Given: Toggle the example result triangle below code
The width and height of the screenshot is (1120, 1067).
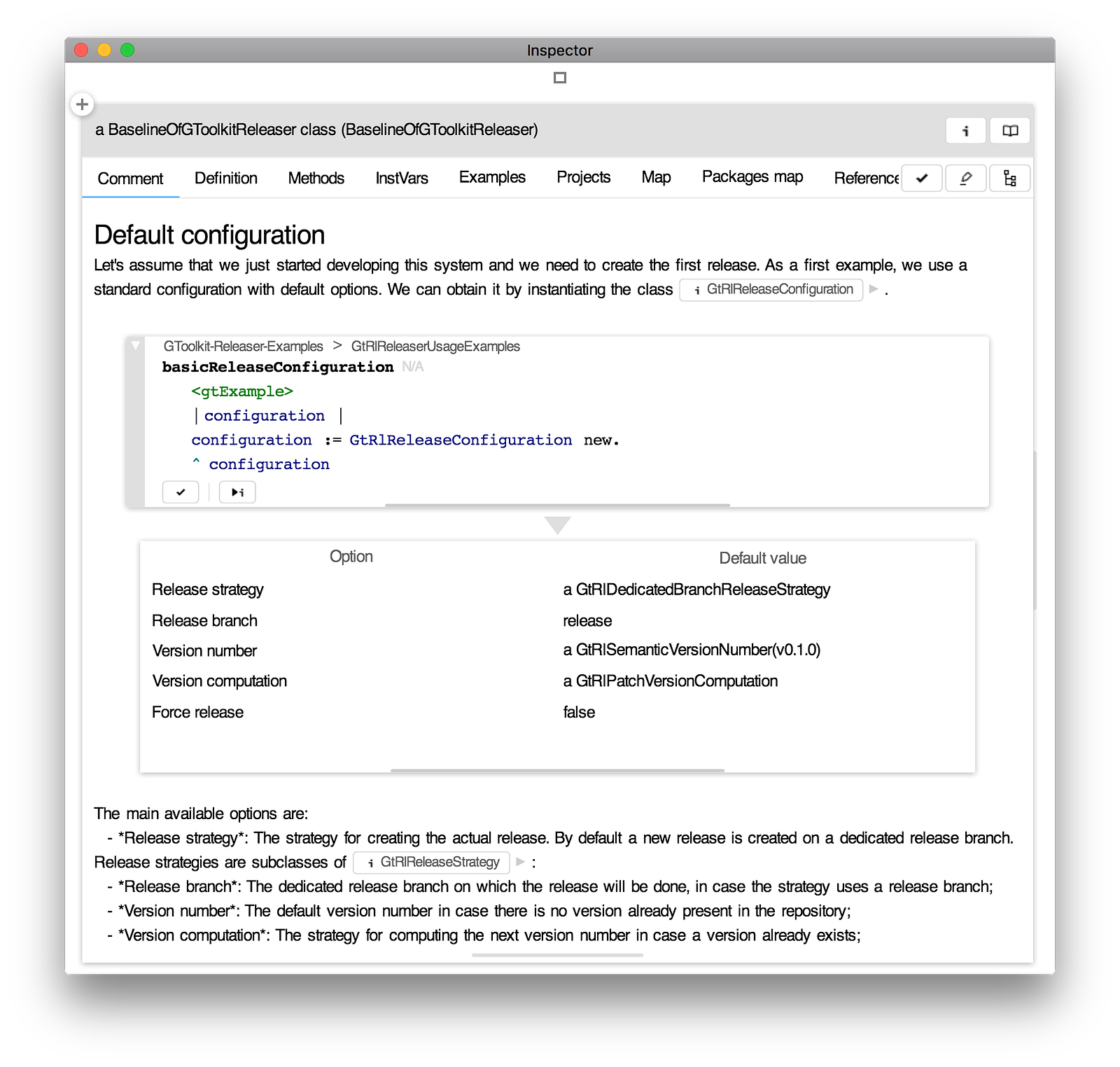Looking at the screenshot, I should point(557,525).
